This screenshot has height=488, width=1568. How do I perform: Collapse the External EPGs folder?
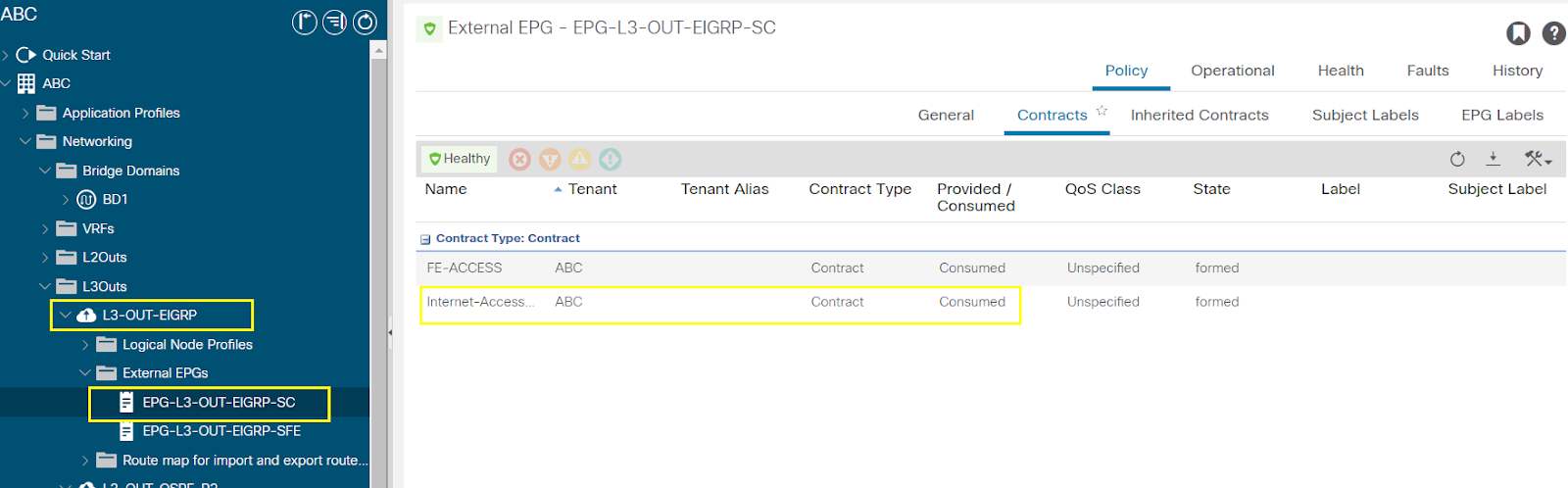click(85, 372)
